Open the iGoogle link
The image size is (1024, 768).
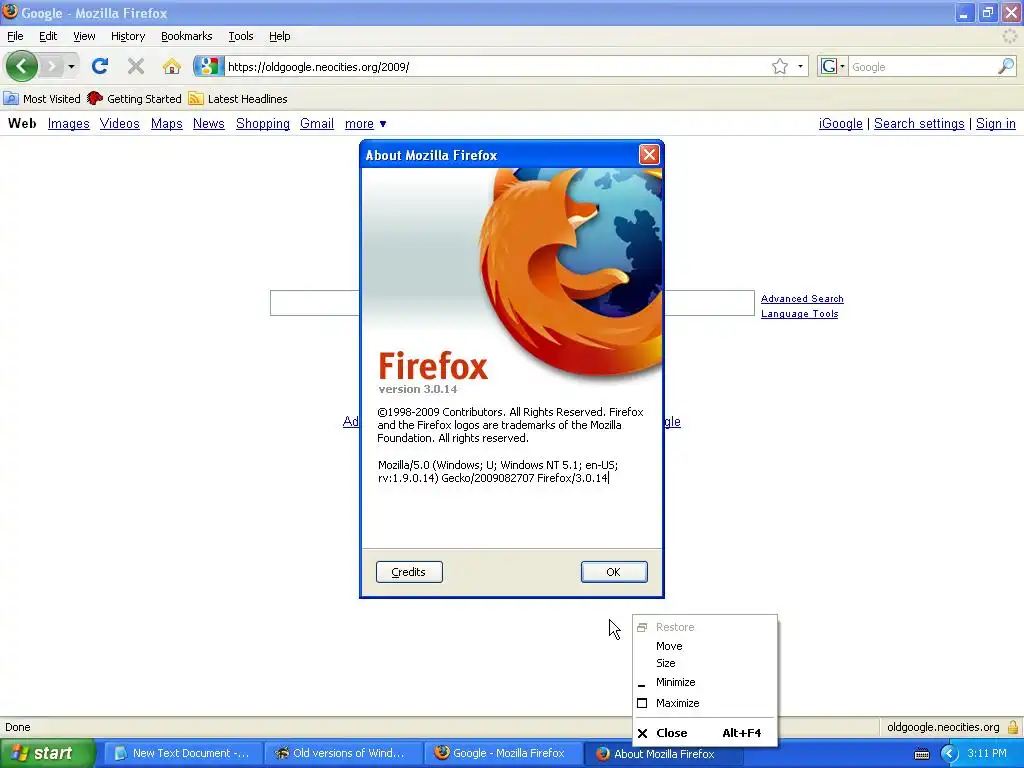[x=840, y=123]
